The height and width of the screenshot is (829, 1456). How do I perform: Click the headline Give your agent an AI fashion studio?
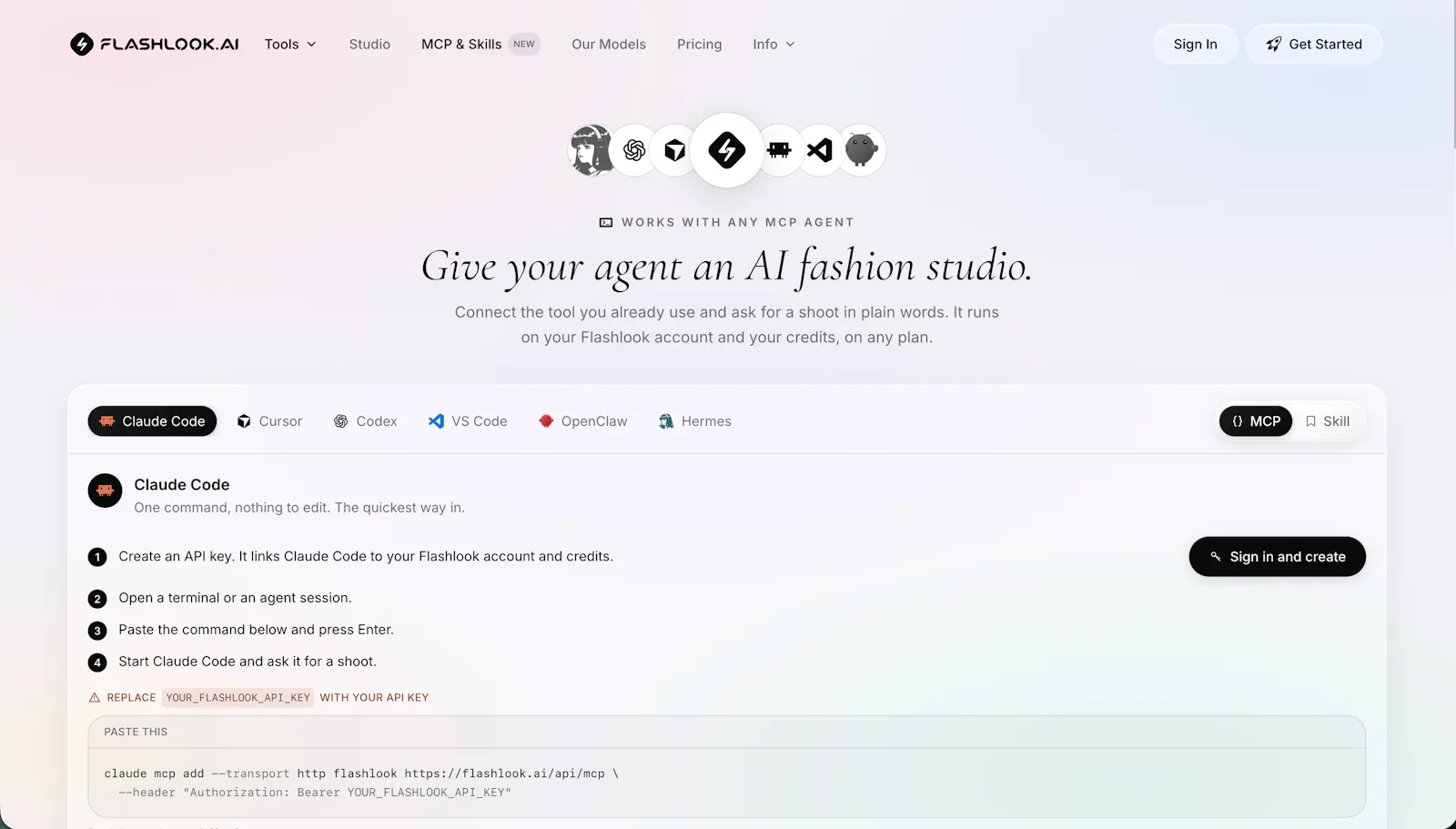(x=726, y=267)
